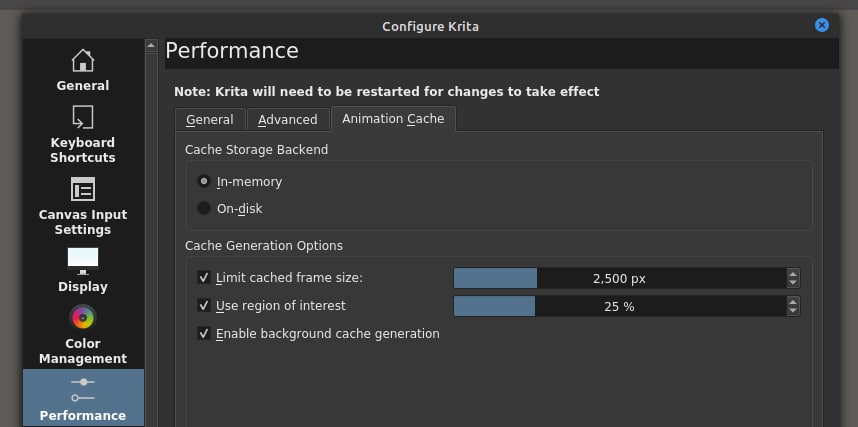
Task: Disable background cache generation checkbox
Action: pos(204,333)
